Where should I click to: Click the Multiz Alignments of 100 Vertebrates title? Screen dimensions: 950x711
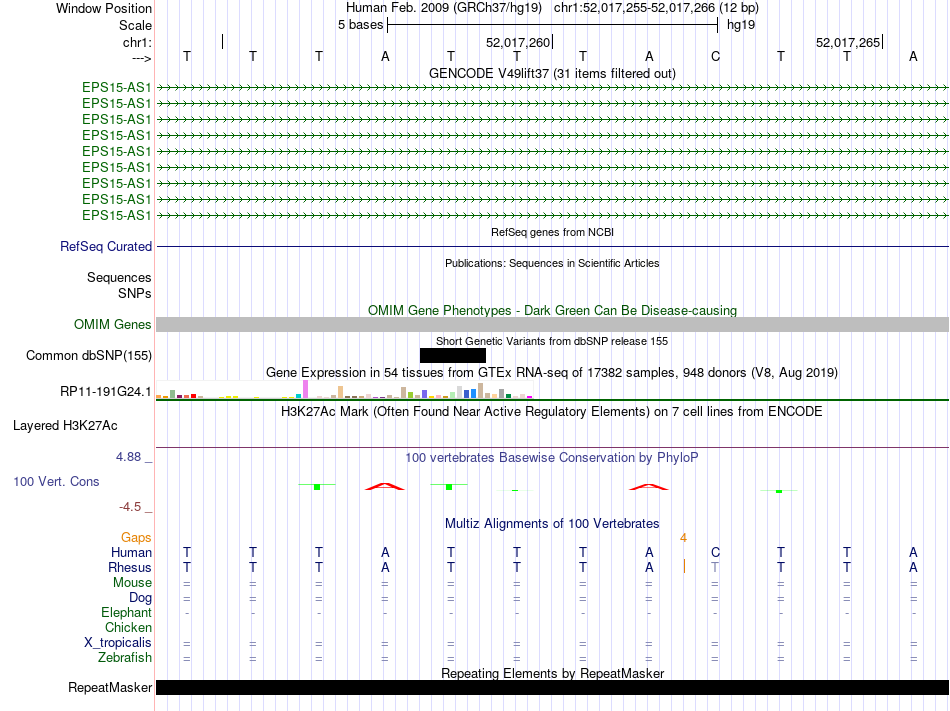click(x=552, y=523)
